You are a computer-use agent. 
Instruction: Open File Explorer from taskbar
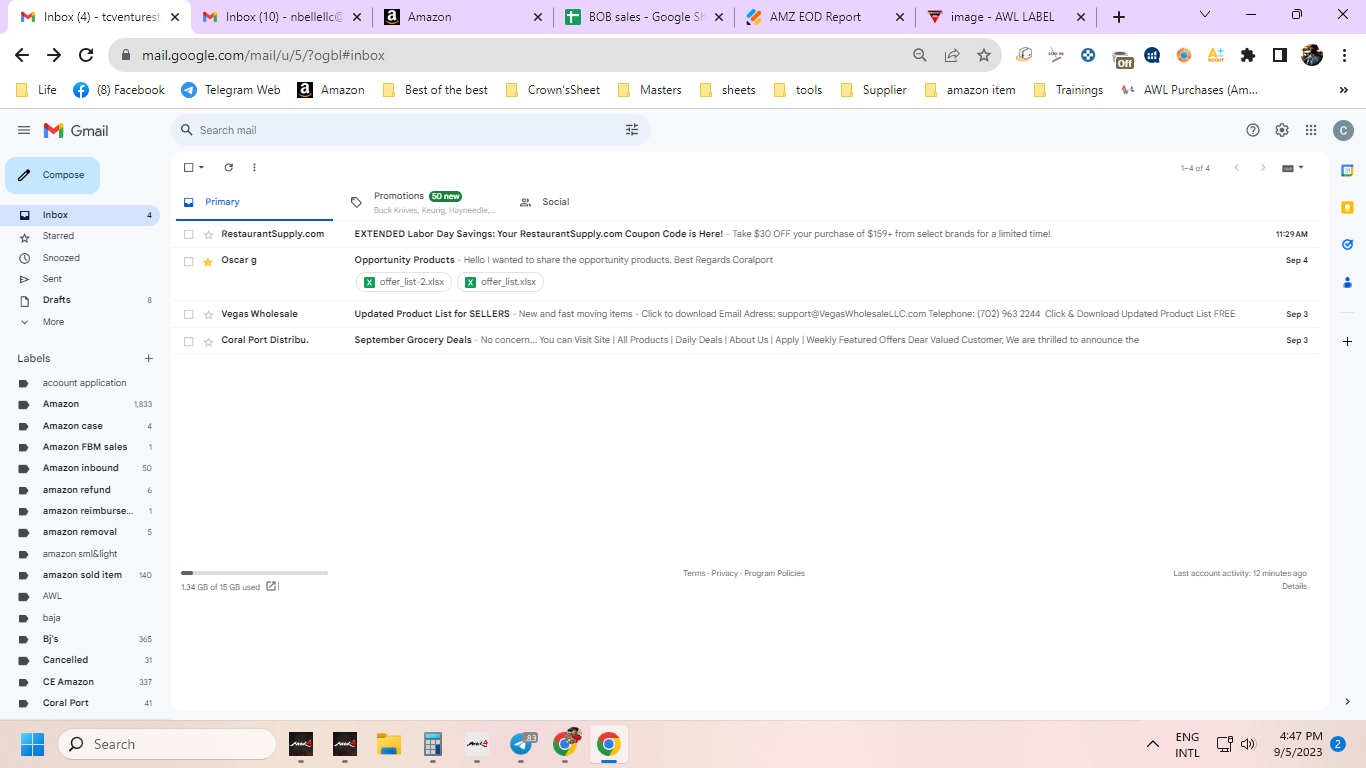tap(389, 744)
